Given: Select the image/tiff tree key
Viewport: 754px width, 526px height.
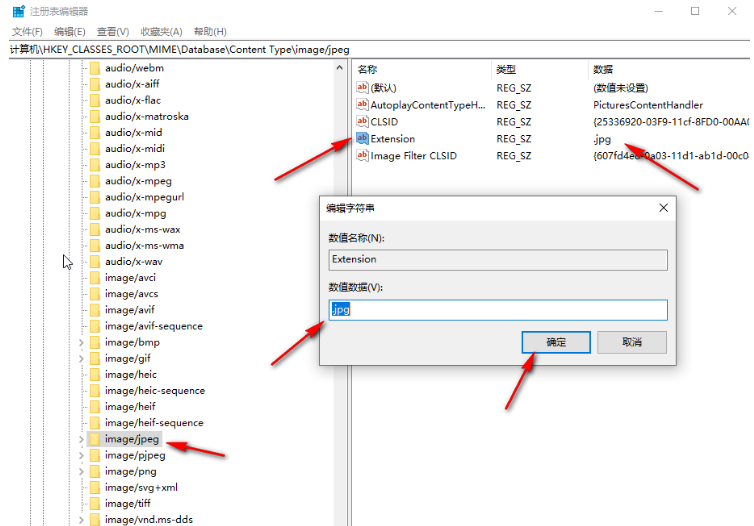Looking at the screenshot, I should pyautogui.click(x=128, y=503).
